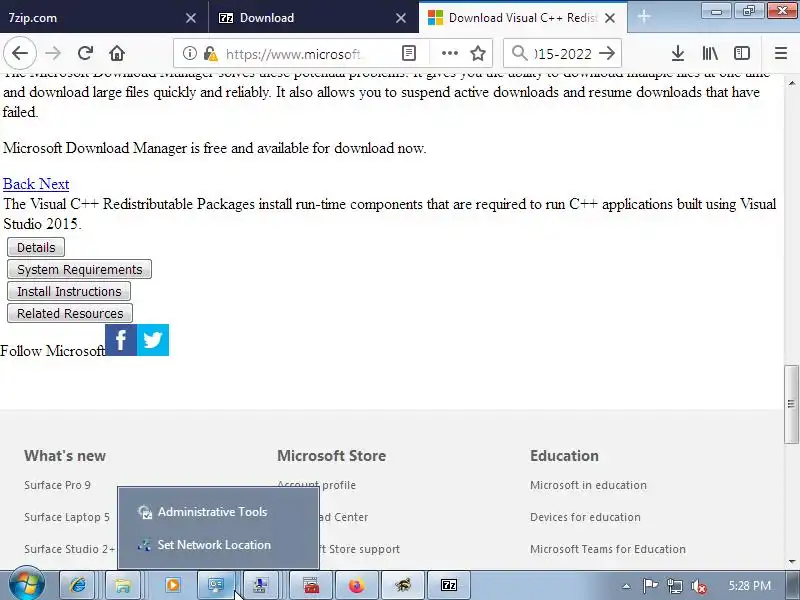Viewport: 800px width, 600px height.
Task: Open the downloads panel arrow icon
Action: [678, 53]
